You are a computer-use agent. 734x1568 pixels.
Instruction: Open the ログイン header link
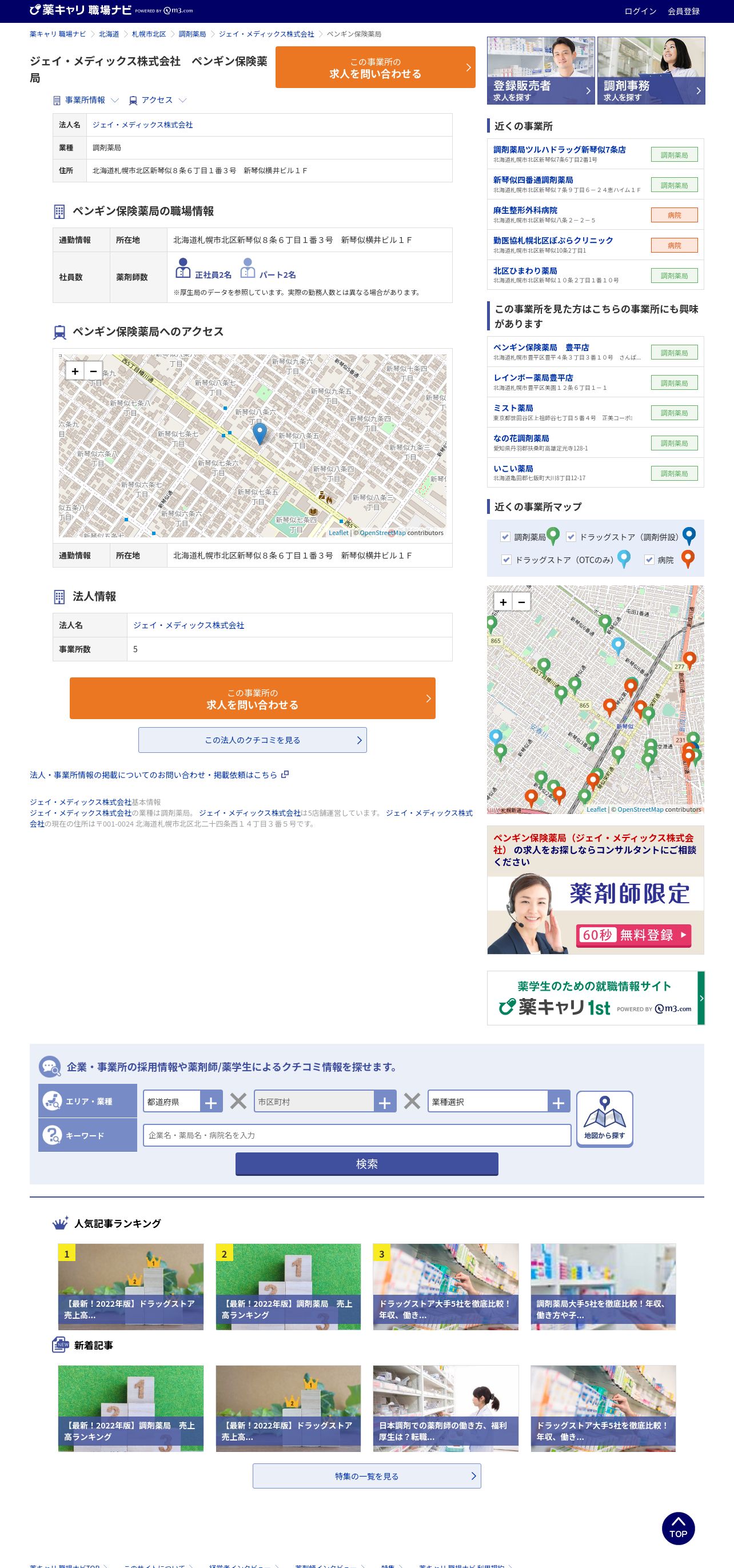[640, 11]
